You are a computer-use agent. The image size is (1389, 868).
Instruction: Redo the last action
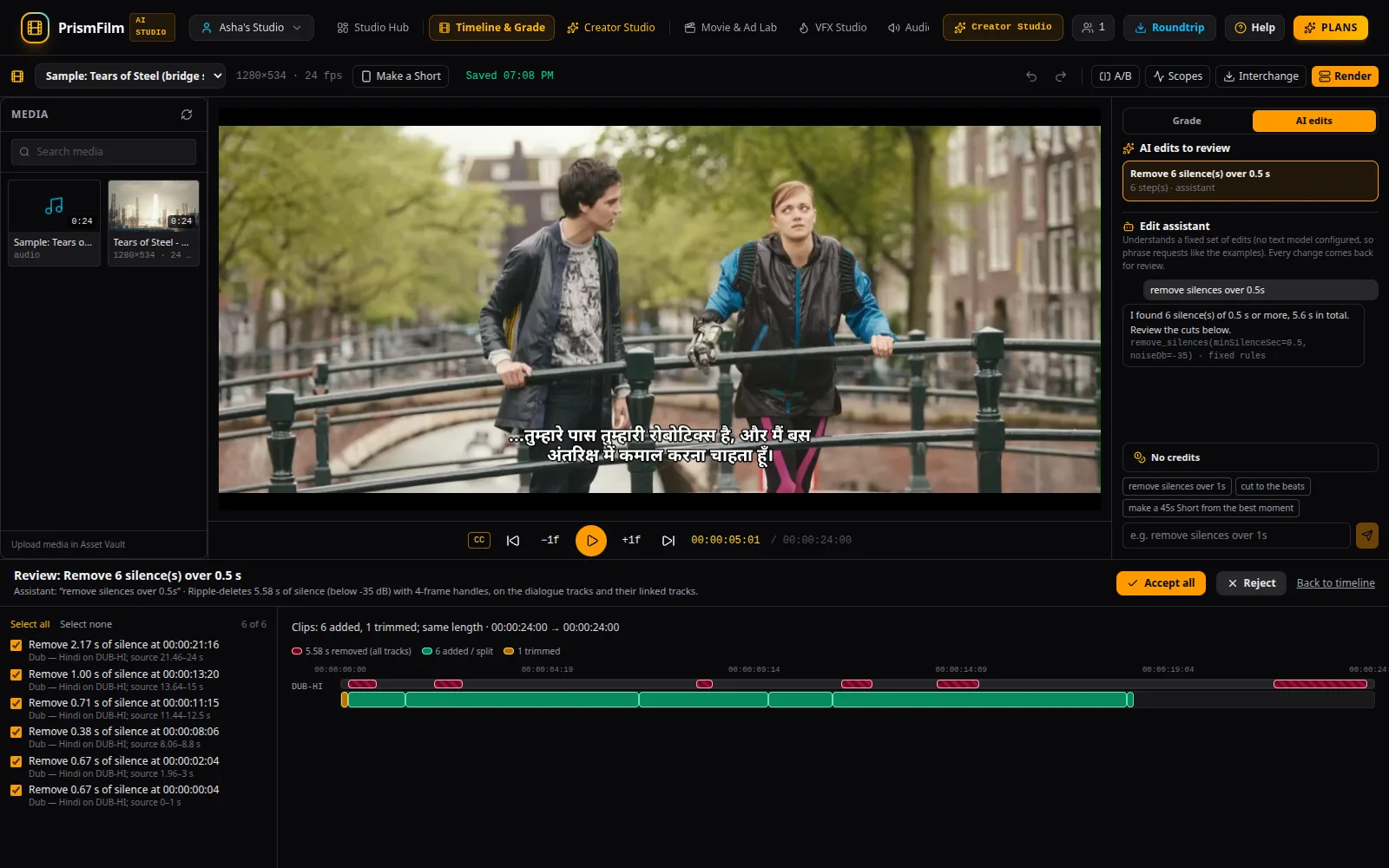pyautogui.click(x=1061, y=76)
